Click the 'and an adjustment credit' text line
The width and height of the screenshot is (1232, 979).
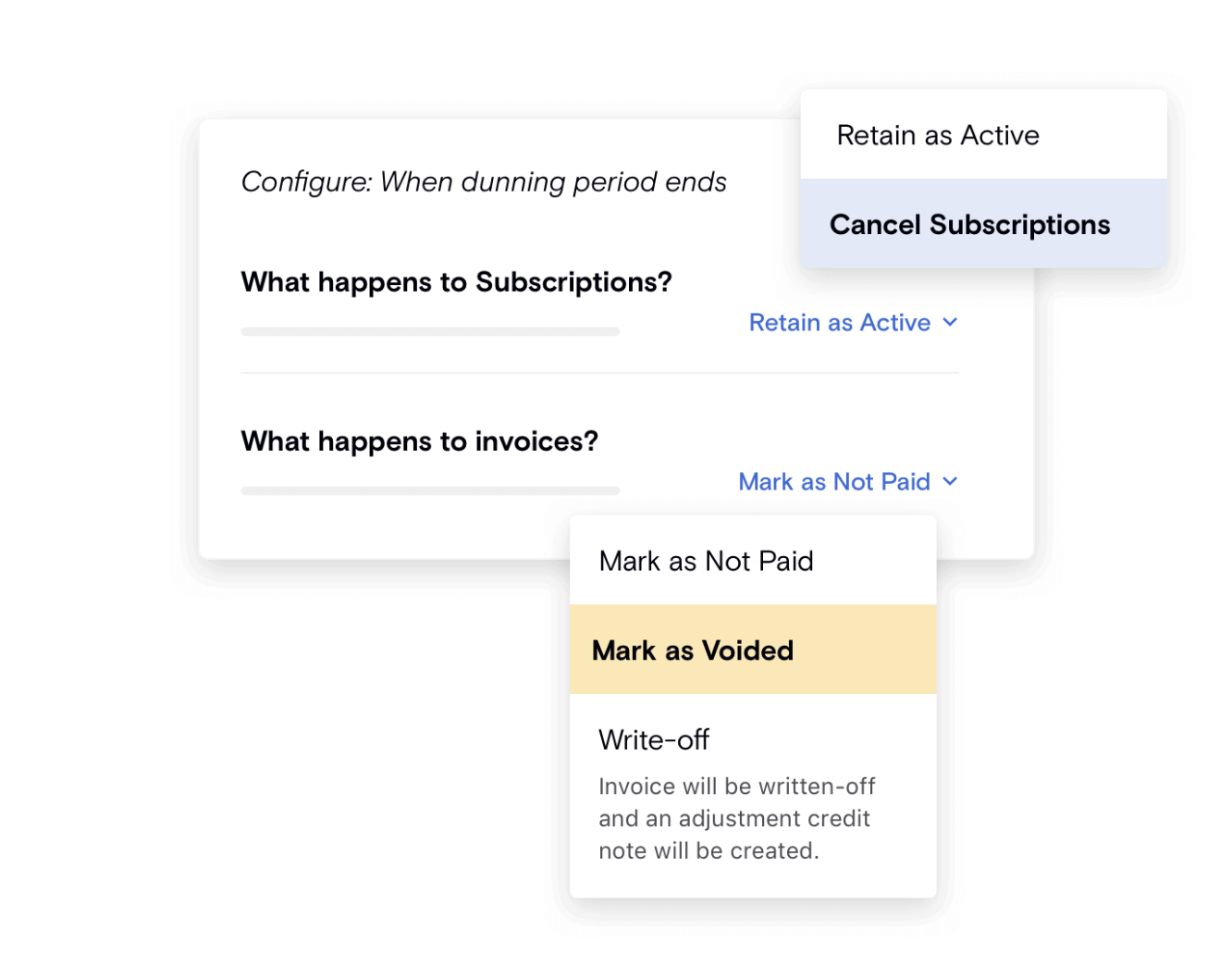[733, 819]
